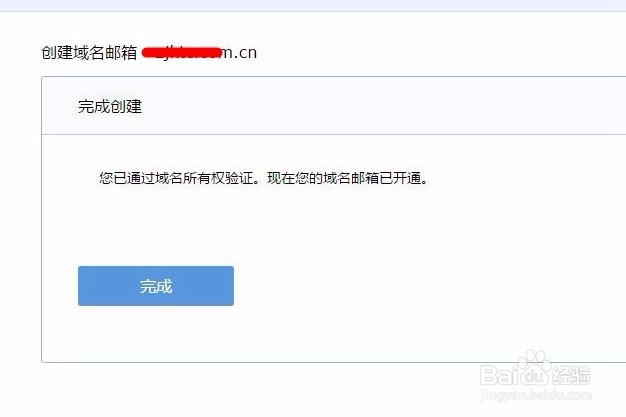Click the Baidu paw print icon
The height and width of the screenshot is (417, 626).
coord(535,369)
